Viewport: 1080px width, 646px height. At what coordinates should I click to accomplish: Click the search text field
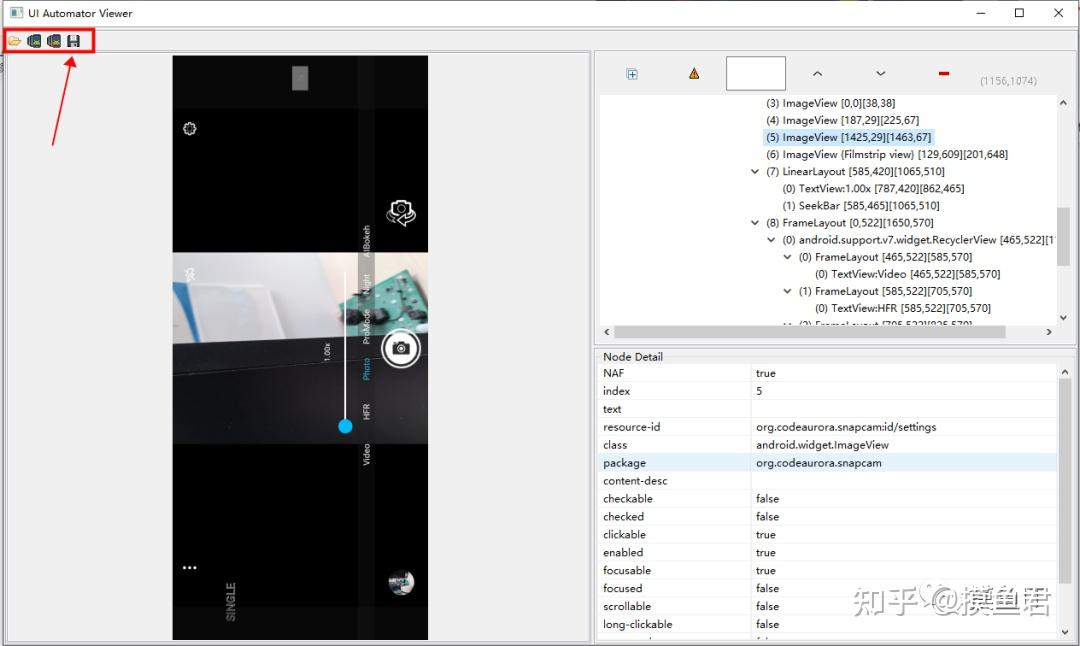point(756,73)
